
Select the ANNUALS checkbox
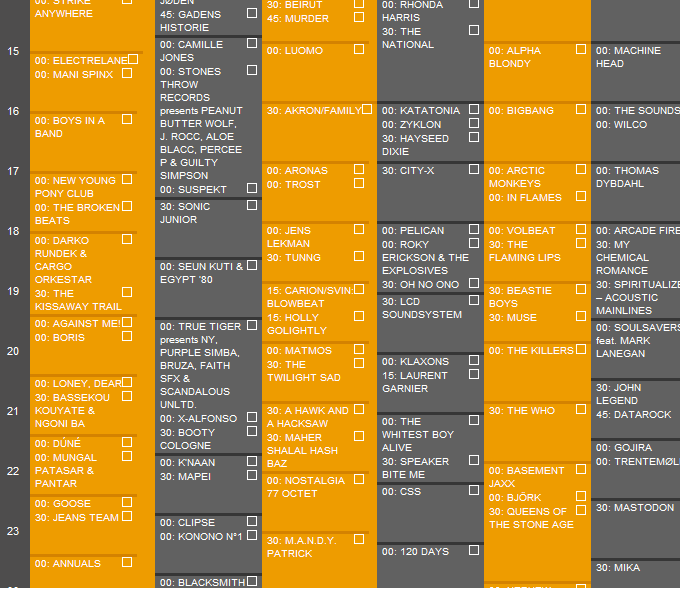[127, 562]
